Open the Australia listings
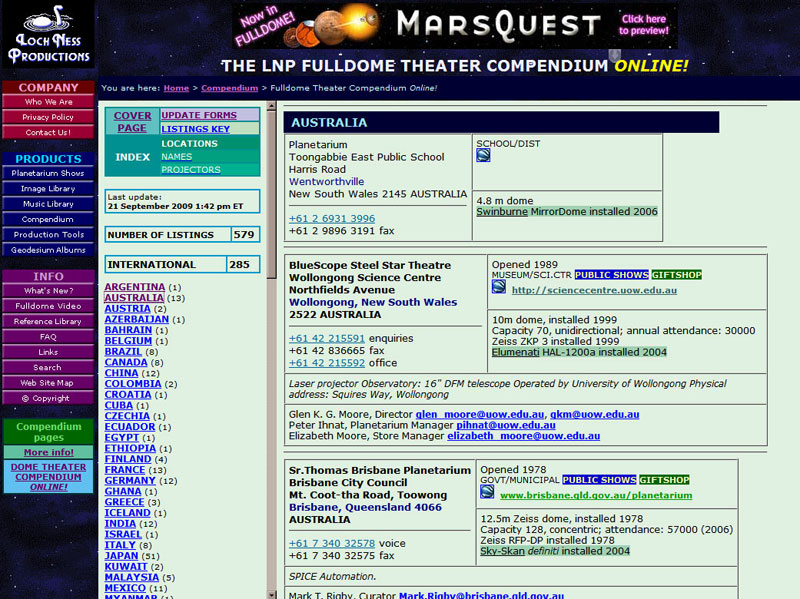 (134, 297)
